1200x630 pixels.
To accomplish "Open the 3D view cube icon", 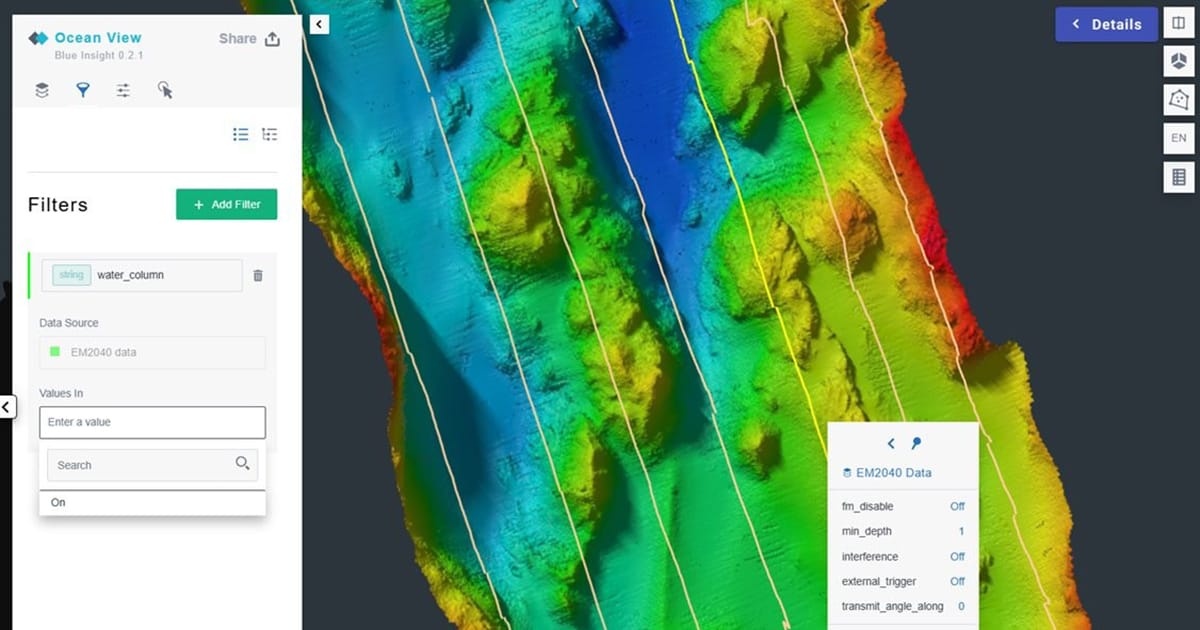I will pos(1178,61).
